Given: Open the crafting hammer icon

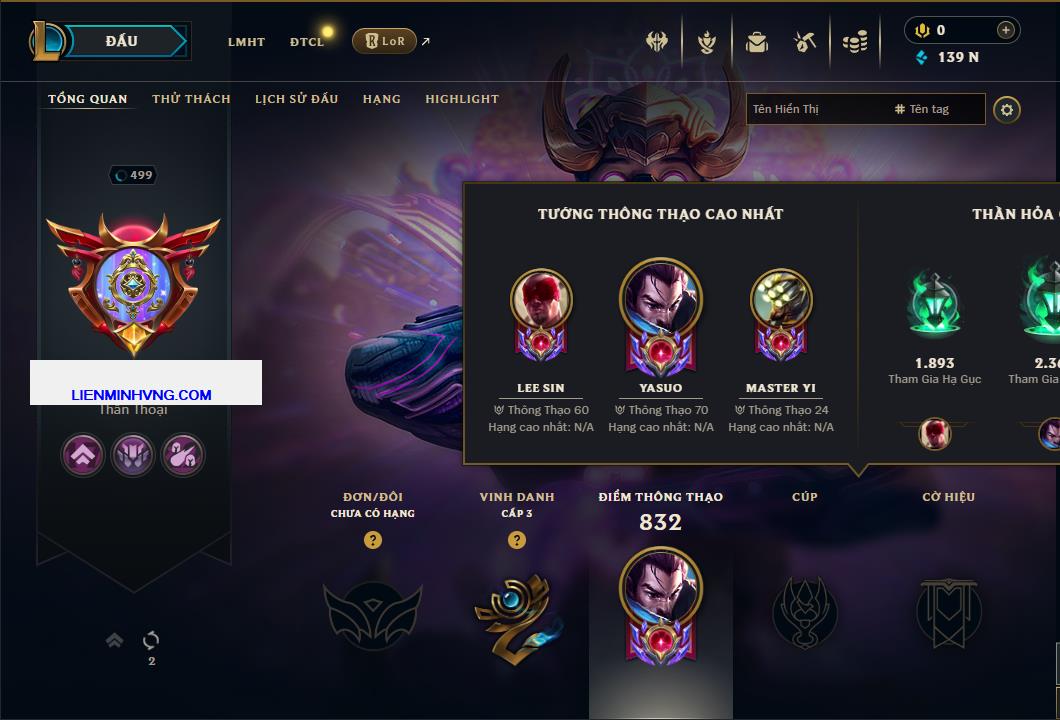Looking at the screenshot, I should click(x=804, y=43).
